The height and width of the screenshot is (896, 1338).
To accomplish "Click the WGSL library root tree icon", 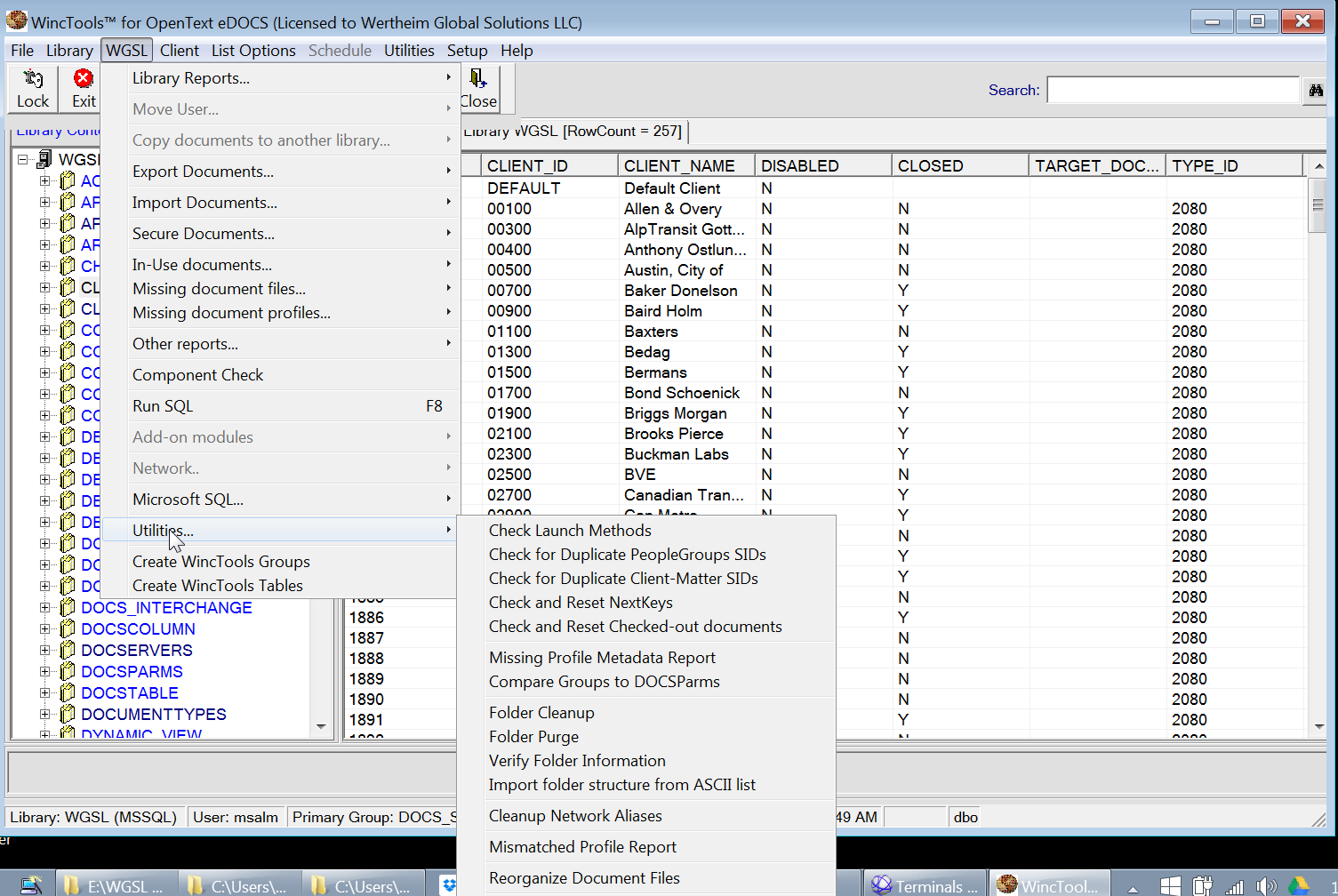I will point(44,159).
